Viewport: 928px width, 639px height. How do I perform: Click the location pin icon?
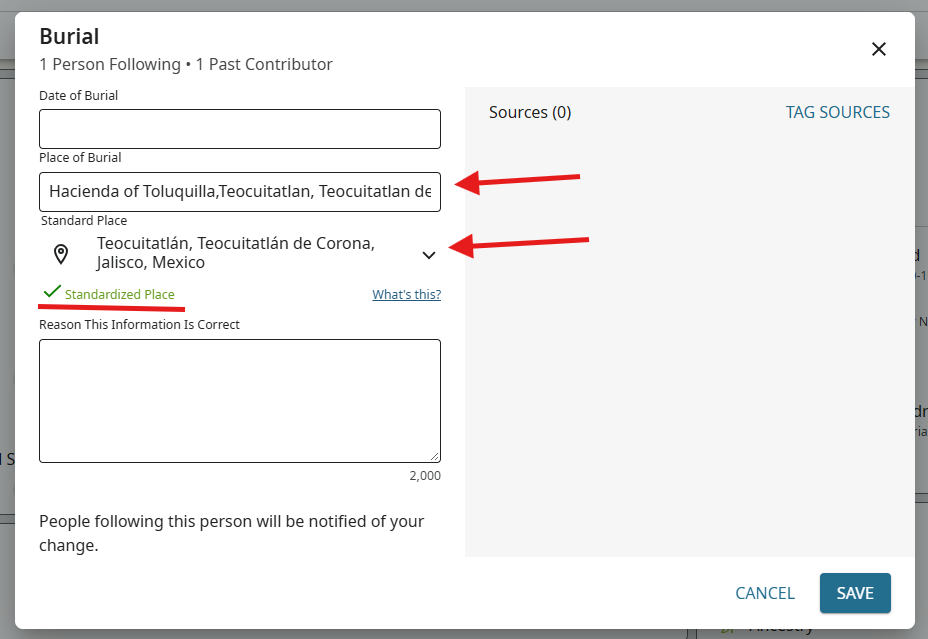pyautogui.click(x=61, y=254)
